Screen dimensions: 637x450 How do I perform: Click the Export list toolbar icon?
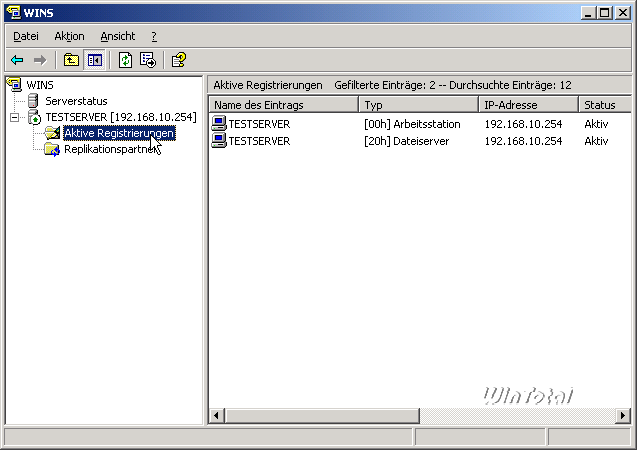coord(148,60)
